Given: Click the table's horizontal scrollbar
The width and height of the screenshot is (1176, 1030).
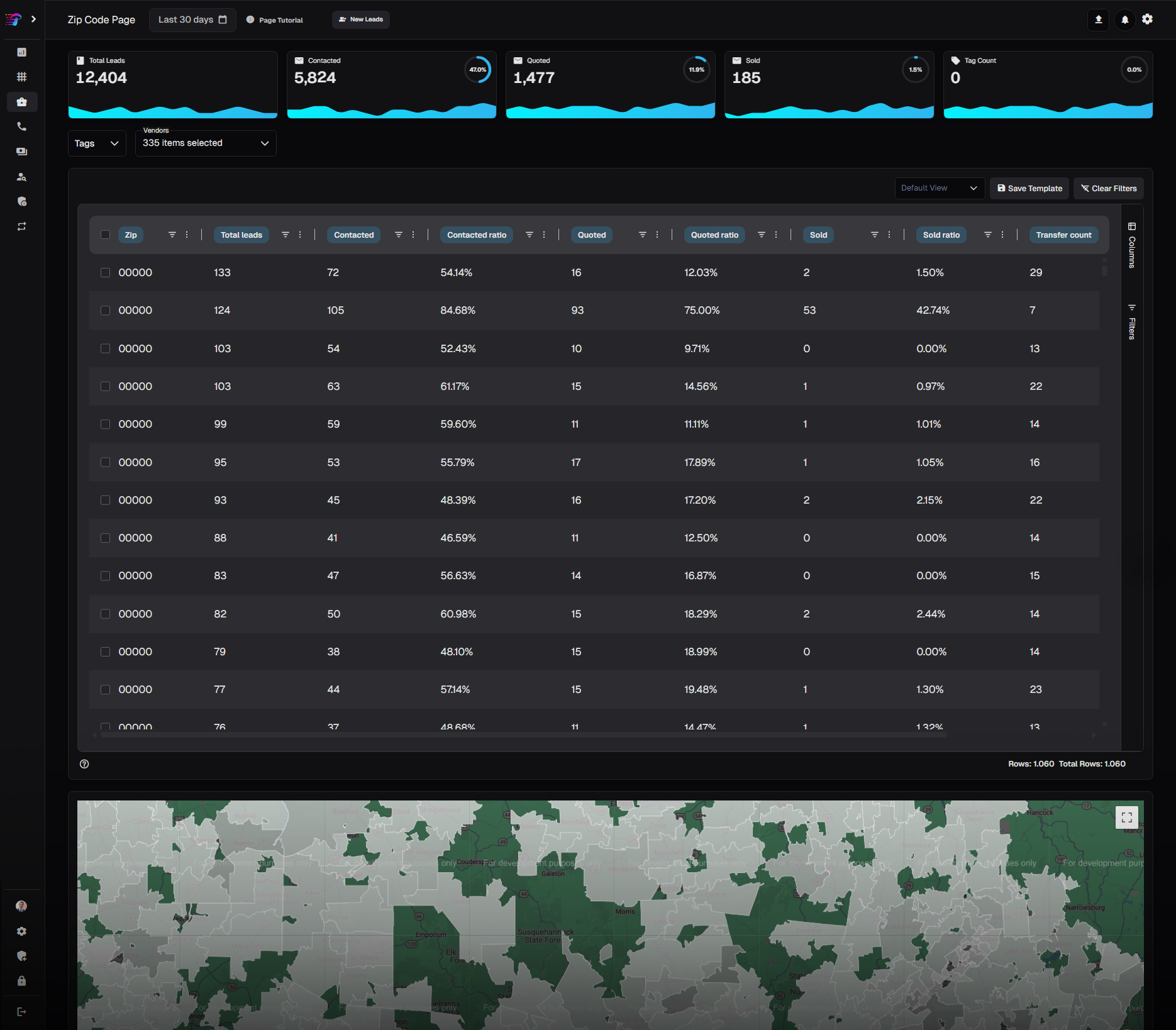Looking at the screenshot, I should [x=522, y=734].
